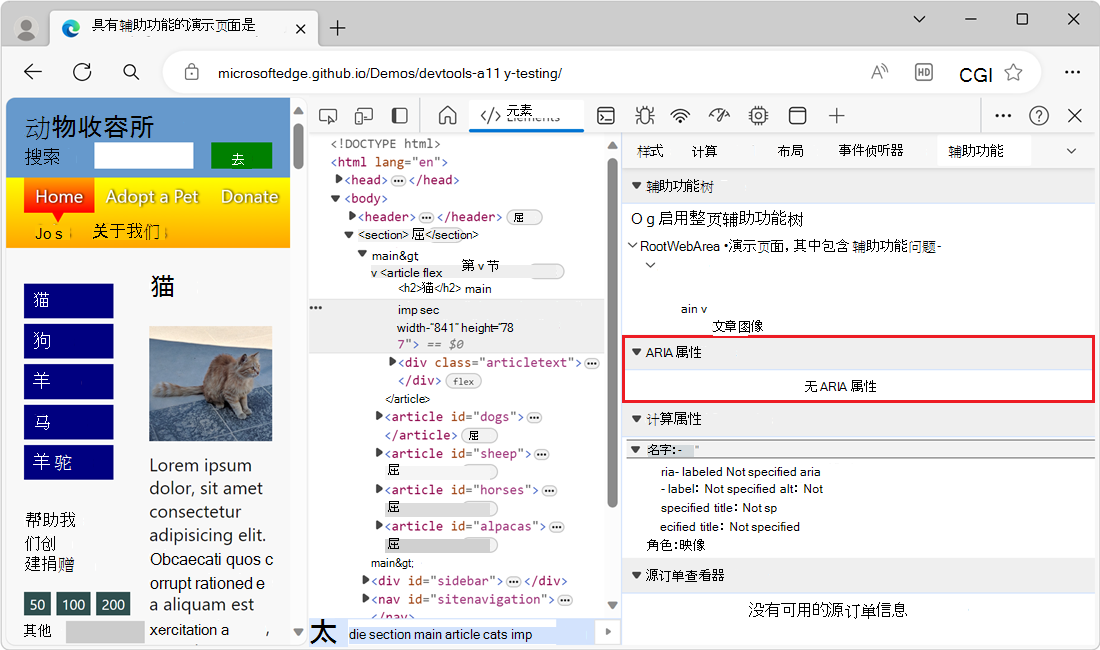Switch to the 事件侦听器 tab

[x=871, y=150]
